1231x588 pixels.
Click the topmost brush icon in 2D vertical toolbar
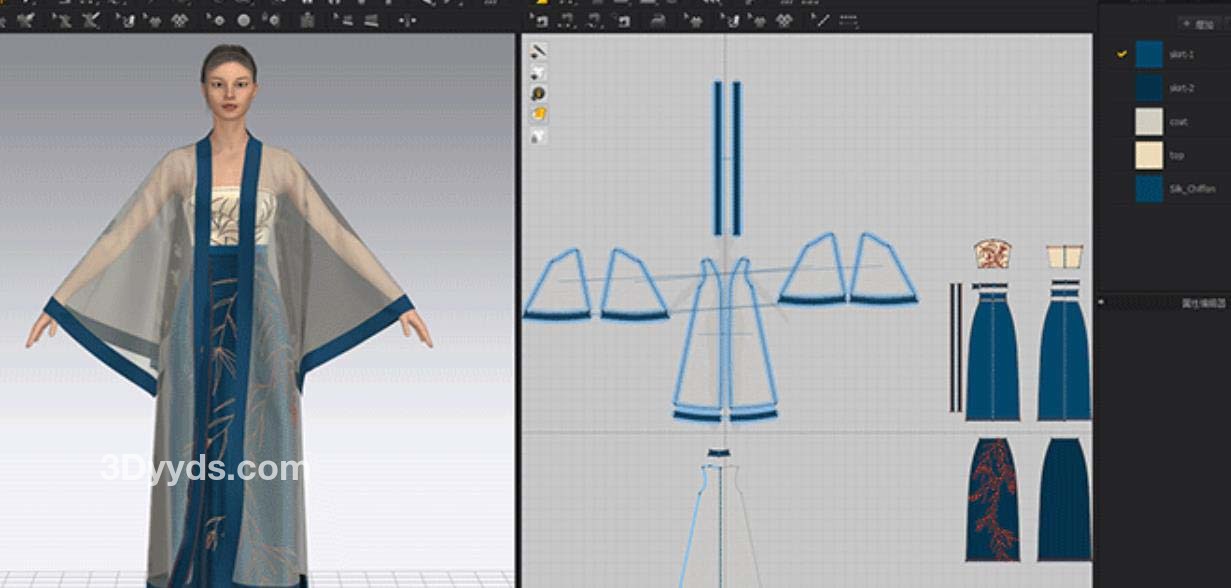pos(538,51)
